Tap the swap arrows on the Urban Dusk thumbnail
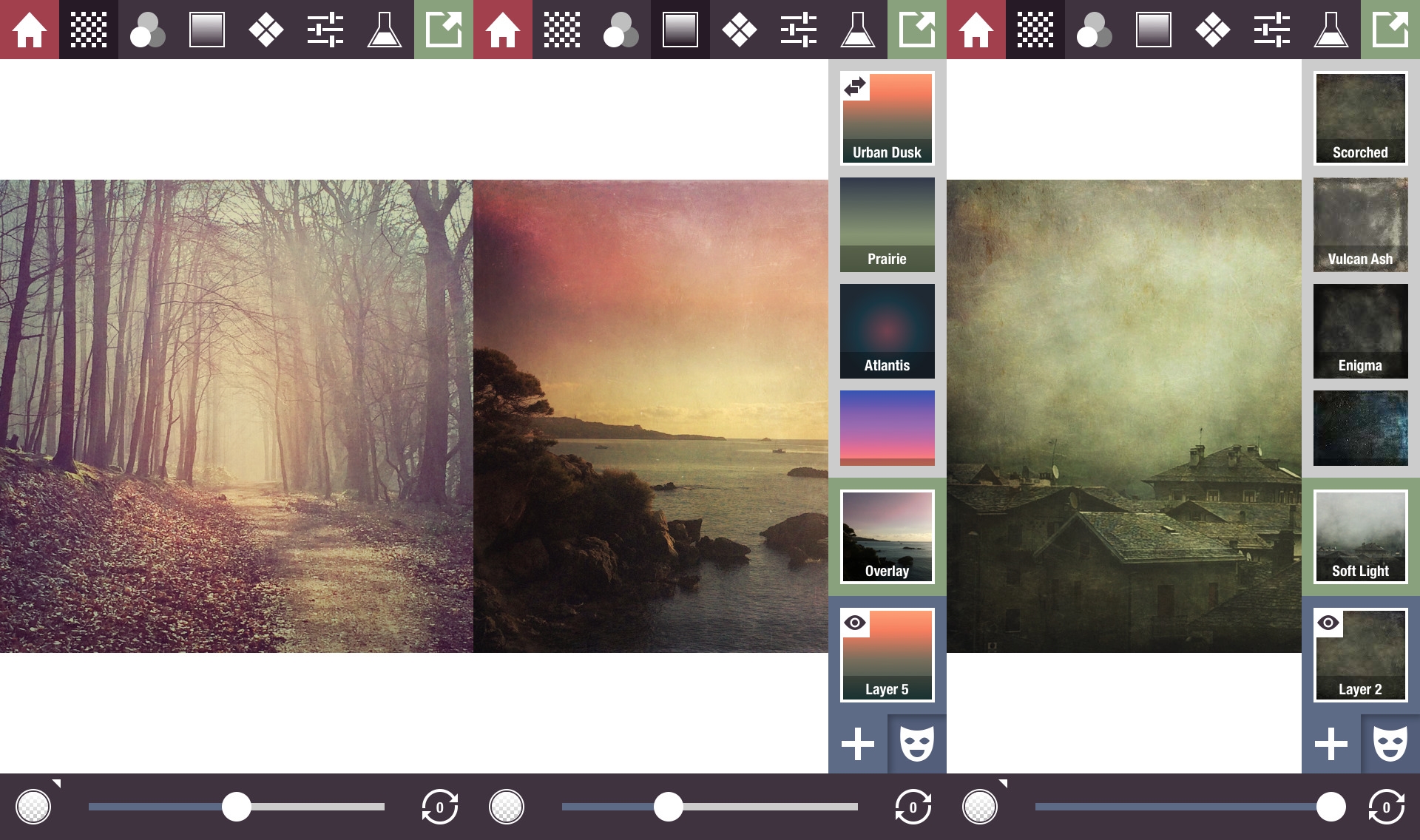1420x840 pixels. 856,87
